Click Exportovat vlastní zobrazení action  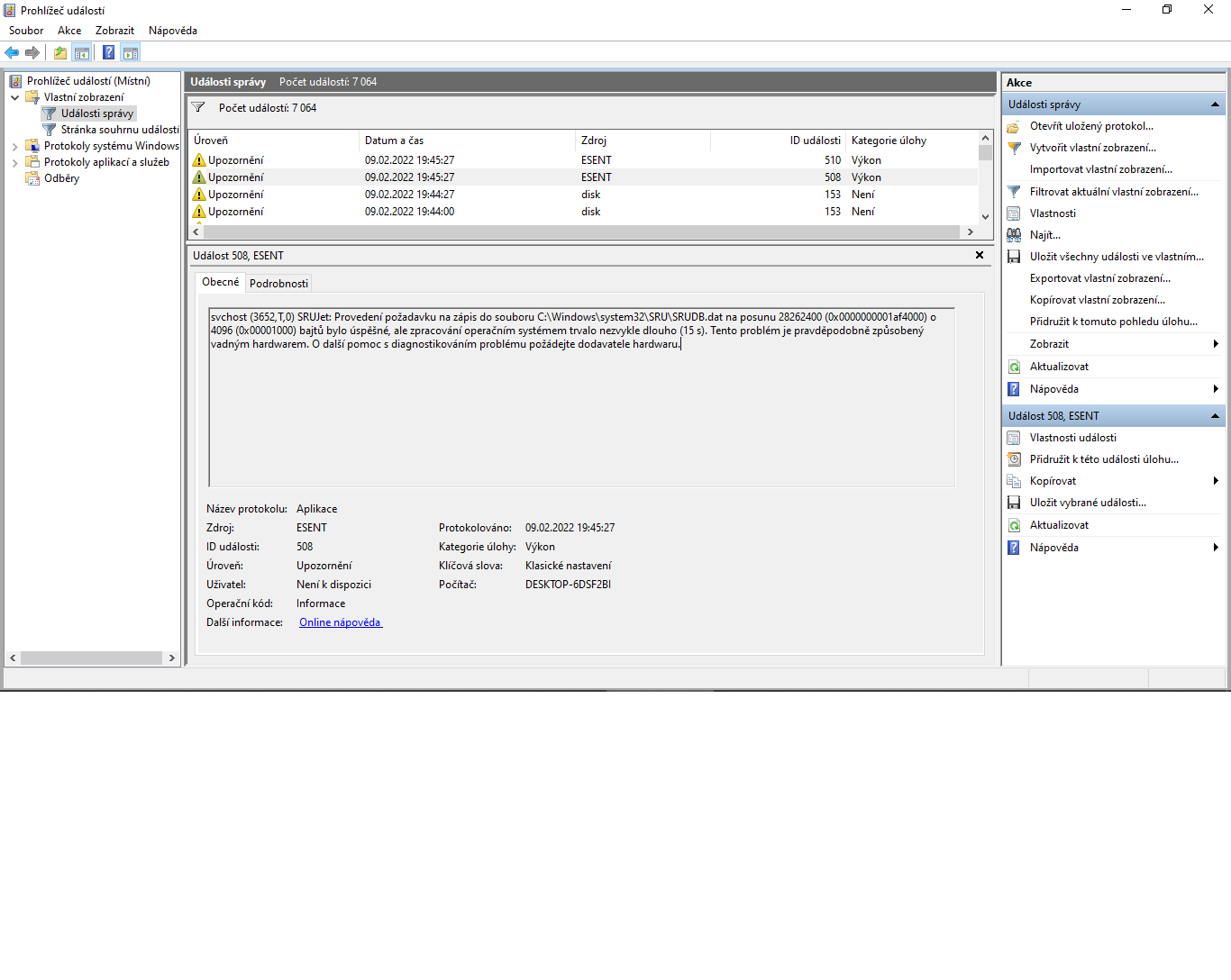1100,278
